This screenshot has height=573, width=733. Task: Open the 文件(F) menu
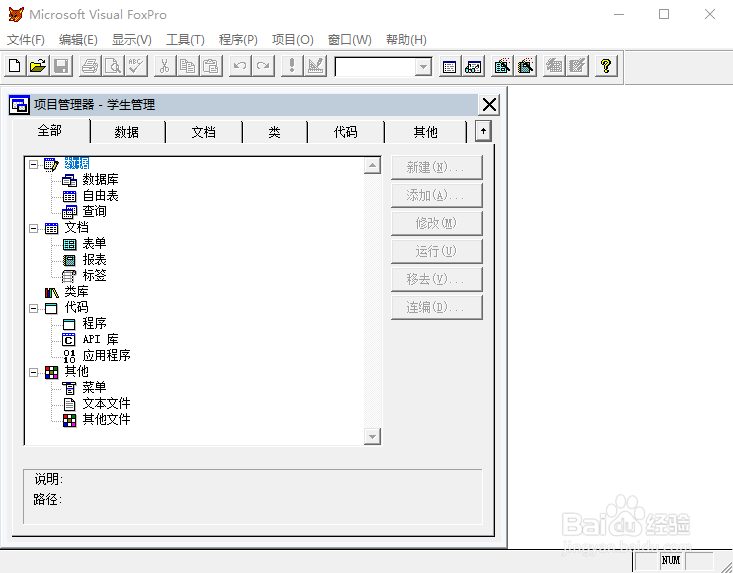26,40
